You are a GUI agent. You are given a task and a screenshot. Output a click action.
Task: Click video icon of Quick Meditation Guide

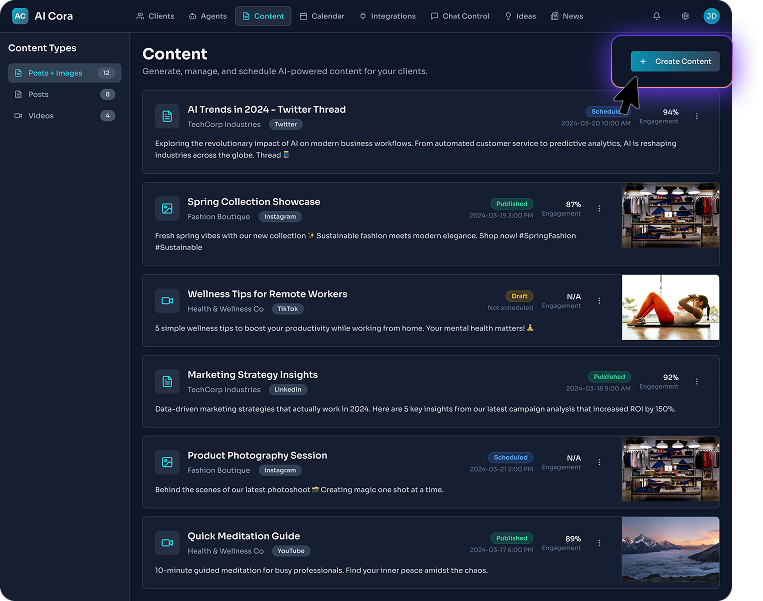point(167,542)
